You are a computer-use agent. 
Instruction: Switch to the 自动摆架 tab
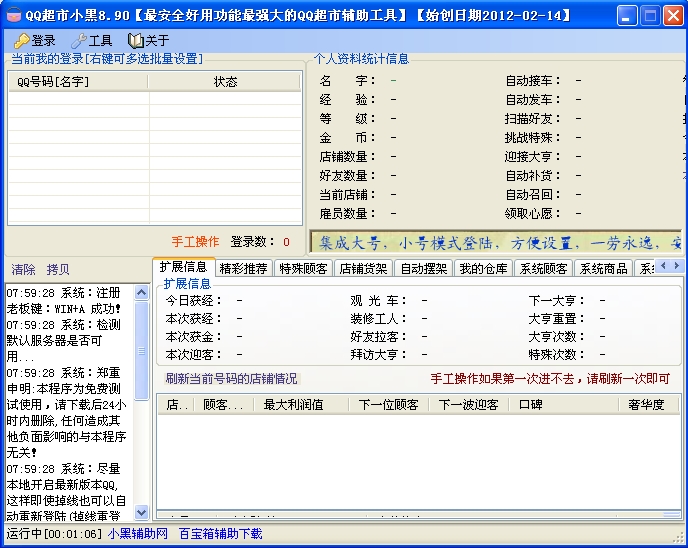423,269
